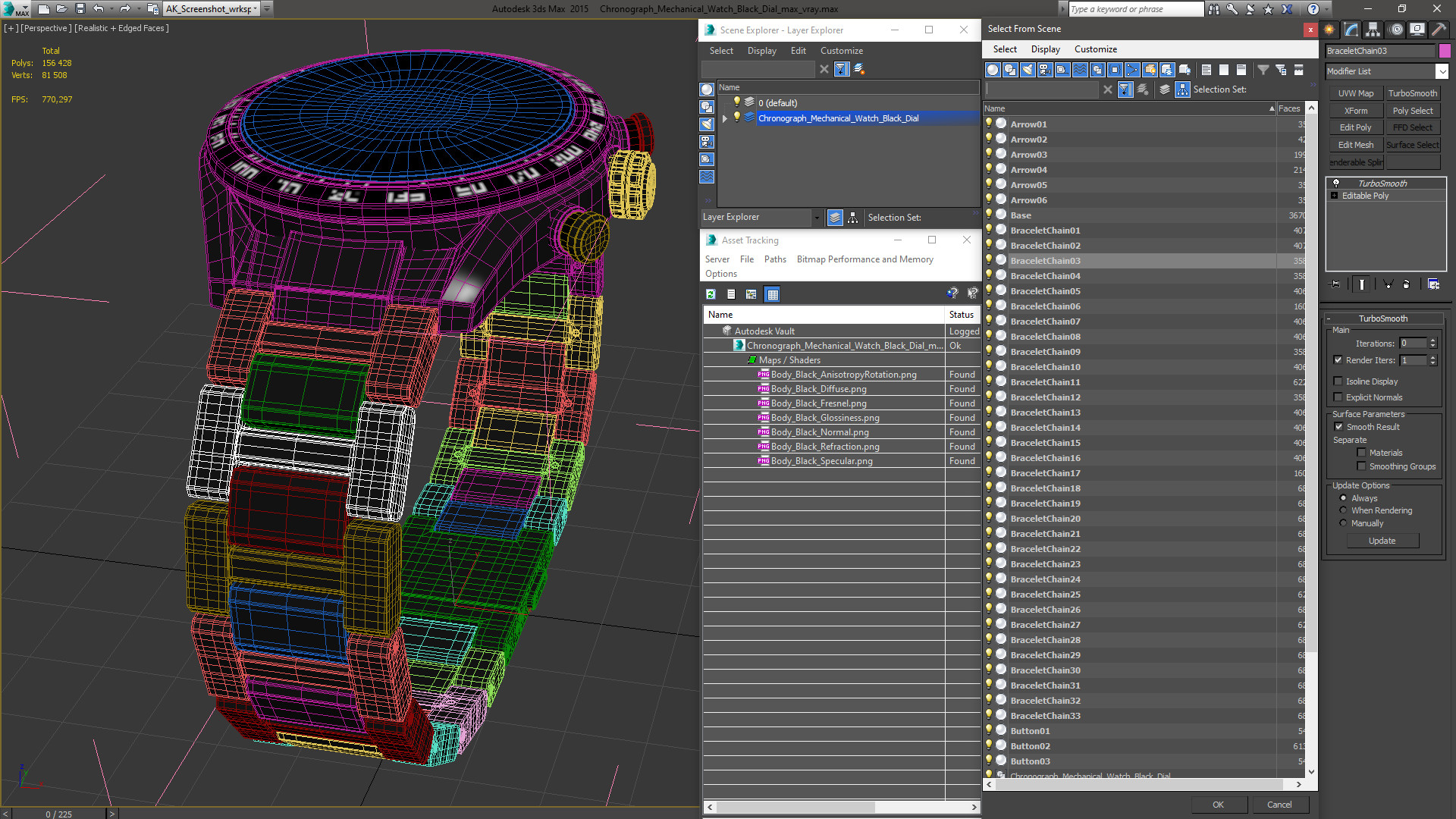Open the Customize menu in Select From Scene
1456x819 pixels.
tap(1095, 49)
